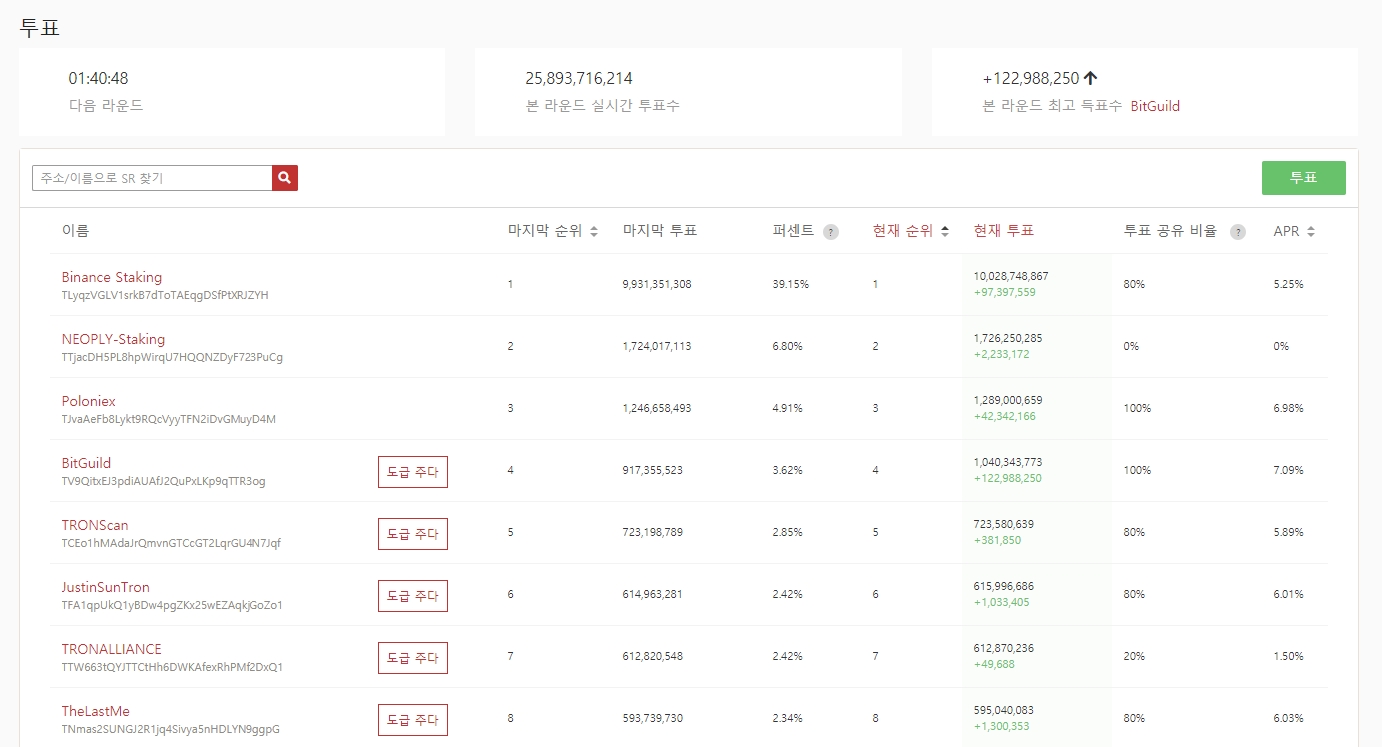Click the 투표 공유 비율 header label
The height and width of the screenshot is (747, 1382).
1170,231
